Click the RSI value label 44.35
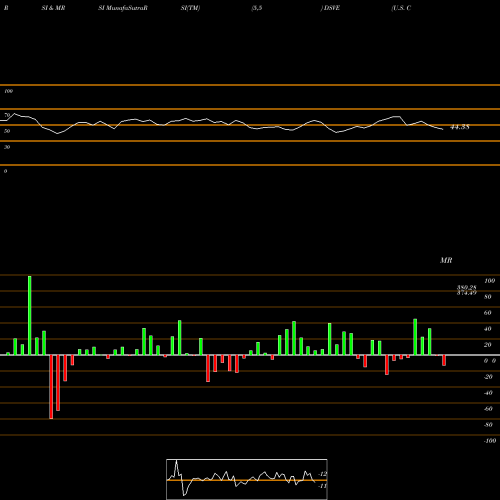The image size is (500, 500). [x=460, y=127]
